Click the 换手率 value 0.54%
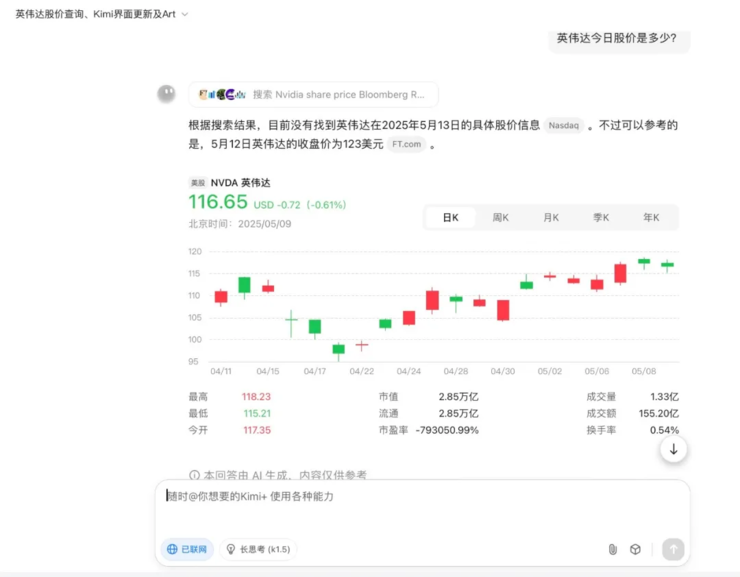This screenshot has width=740, height=577. (x=664, y=430)
